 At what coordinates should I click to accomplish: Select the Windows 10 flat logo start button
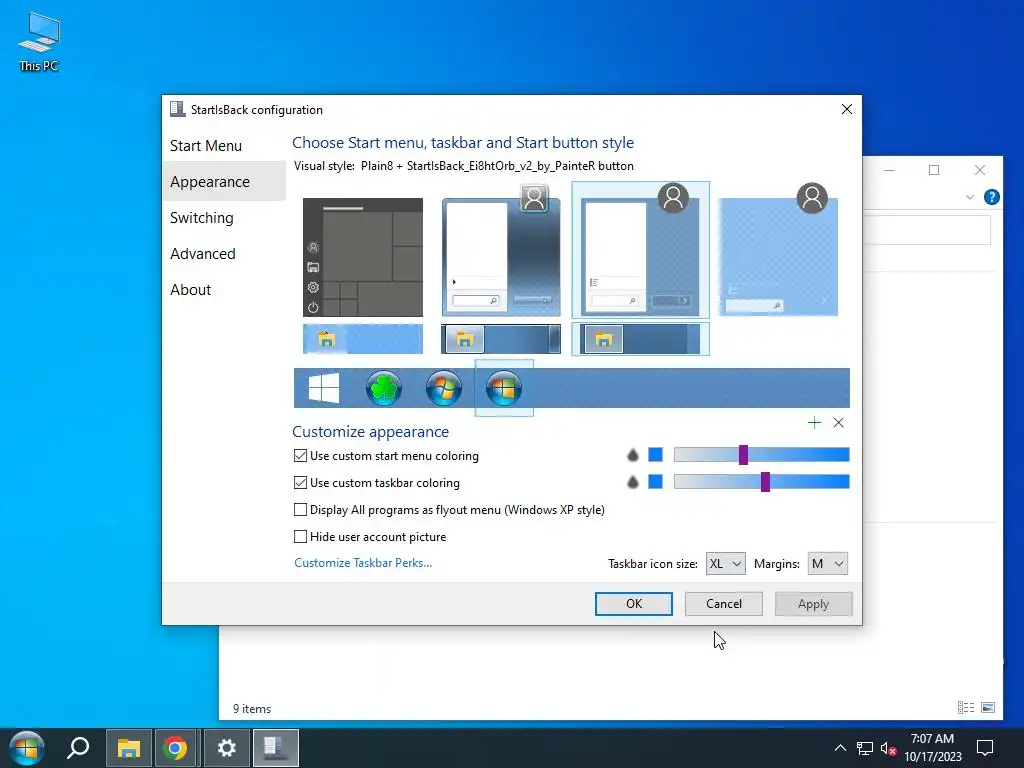point(324,389)
